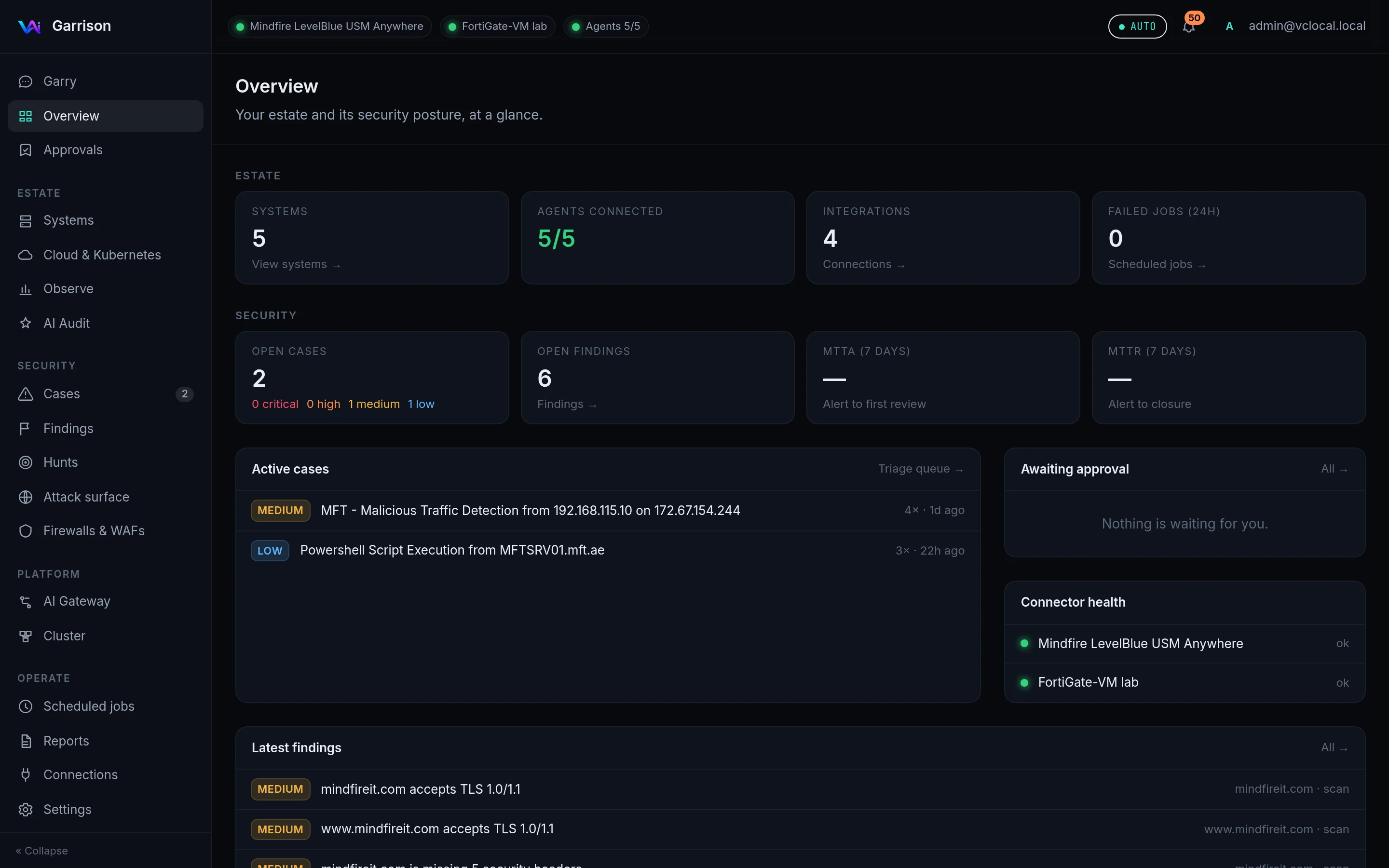Screen dimensions: 1389x868
Task: Click the AI Gateway route icon
Action: coord(25,602)
